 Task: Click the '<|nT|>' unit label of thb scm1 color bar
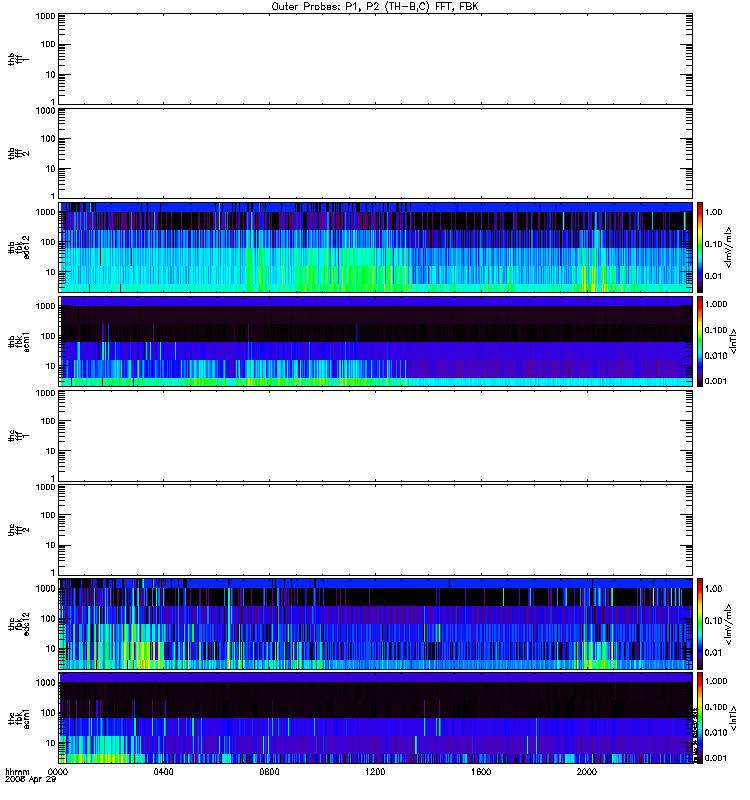tap(734, 341)
